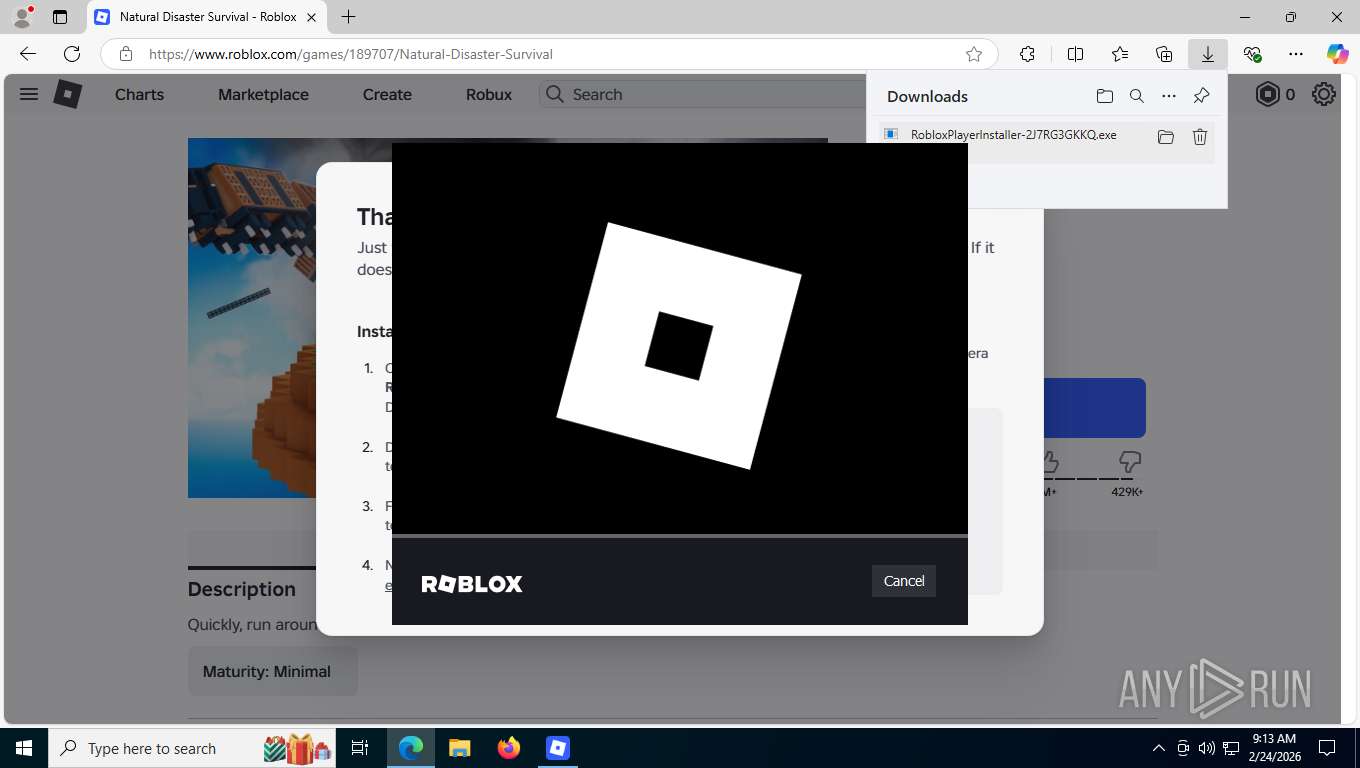
Task: Open RobloxPlayerInstaller-2J7RG3GKKQ.exe file
Action: coord(1013,135)
